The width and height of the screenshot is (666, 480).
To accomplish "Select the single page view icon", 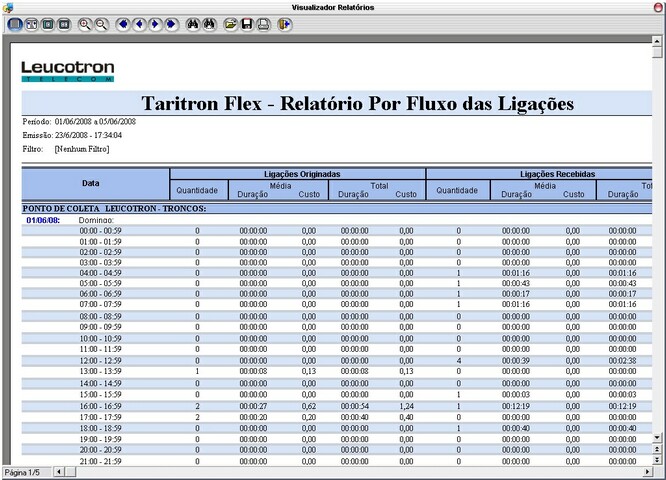I will coord(48,24).
